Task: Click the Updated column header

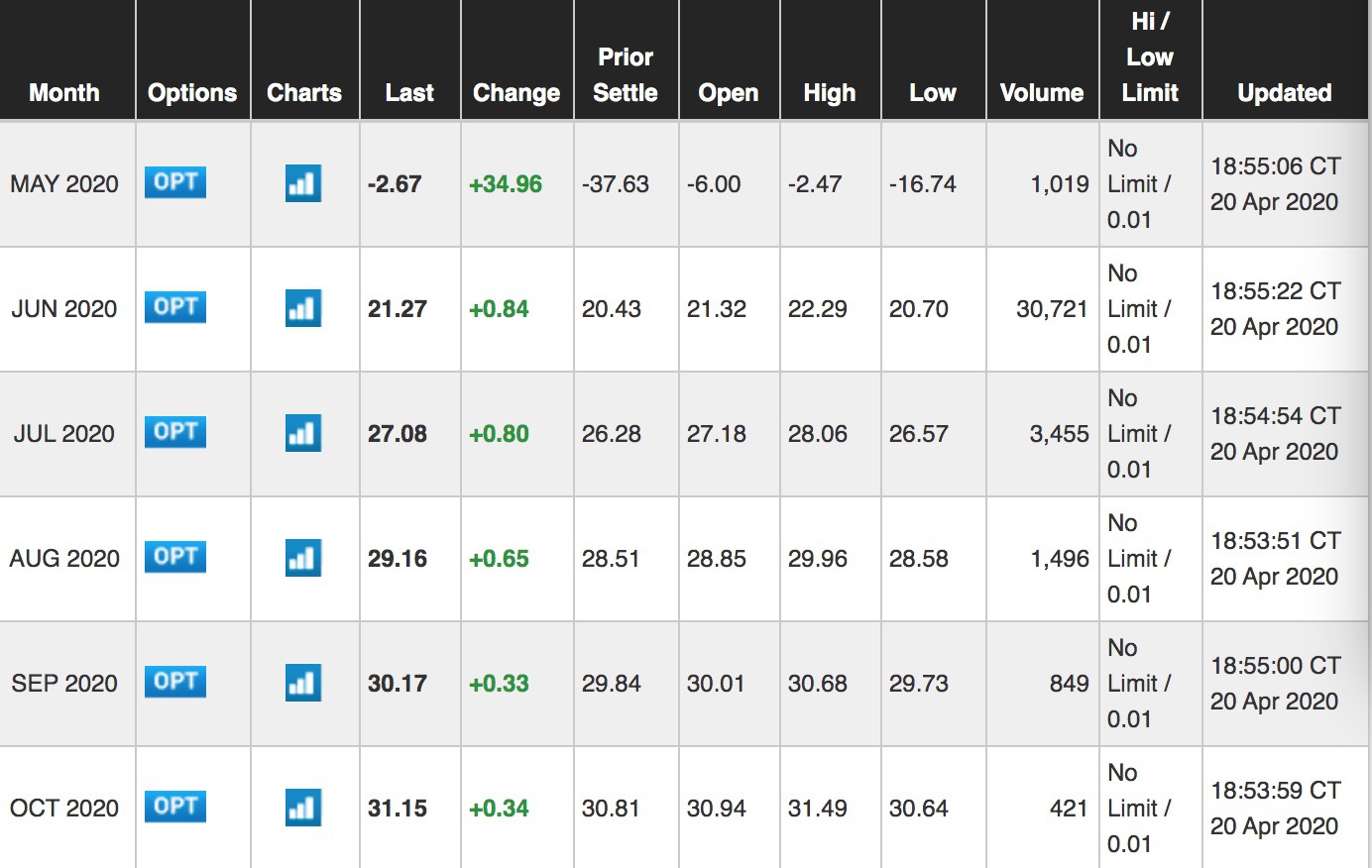Action: [1284, 93]
